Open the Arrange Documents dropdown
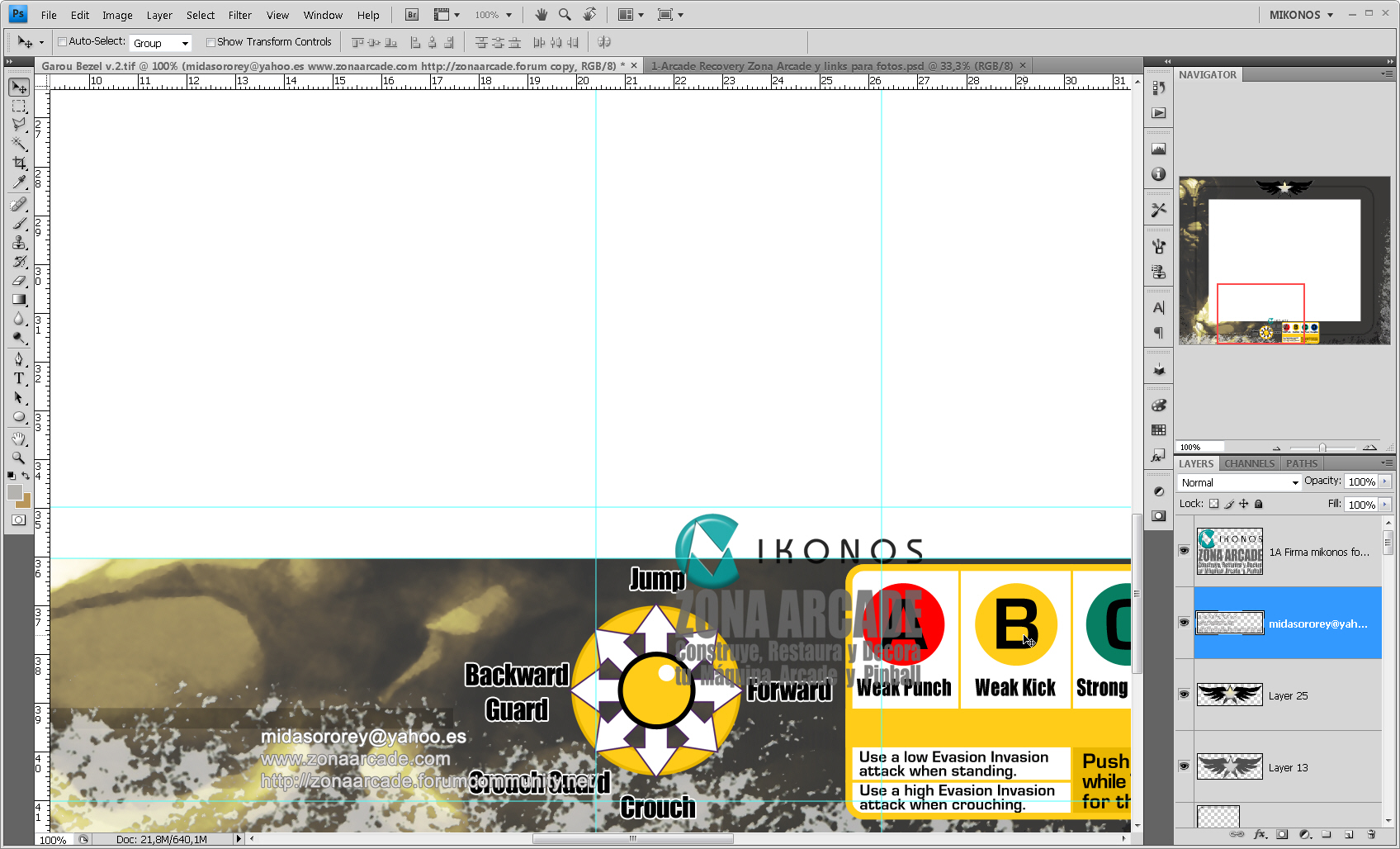Screen dimensions: 1400x849 coord(631,15)
